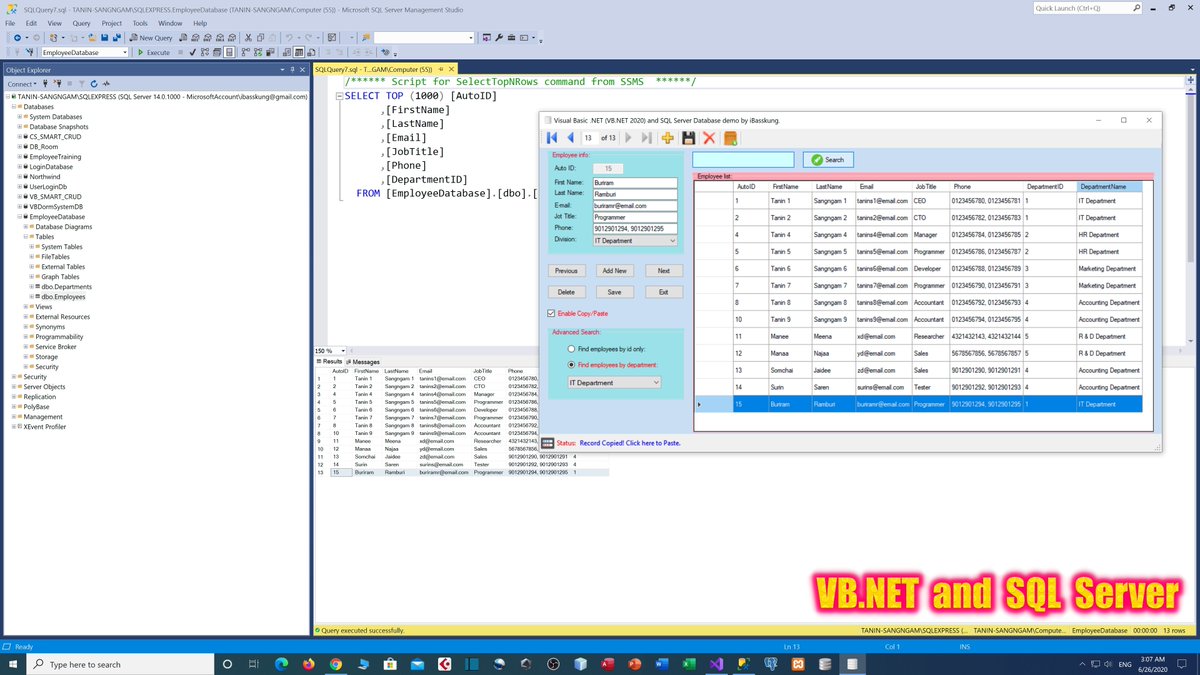The height and width of the screenshot is (675, 1200).
Task: Click the search text field
Action: [743, 160]
